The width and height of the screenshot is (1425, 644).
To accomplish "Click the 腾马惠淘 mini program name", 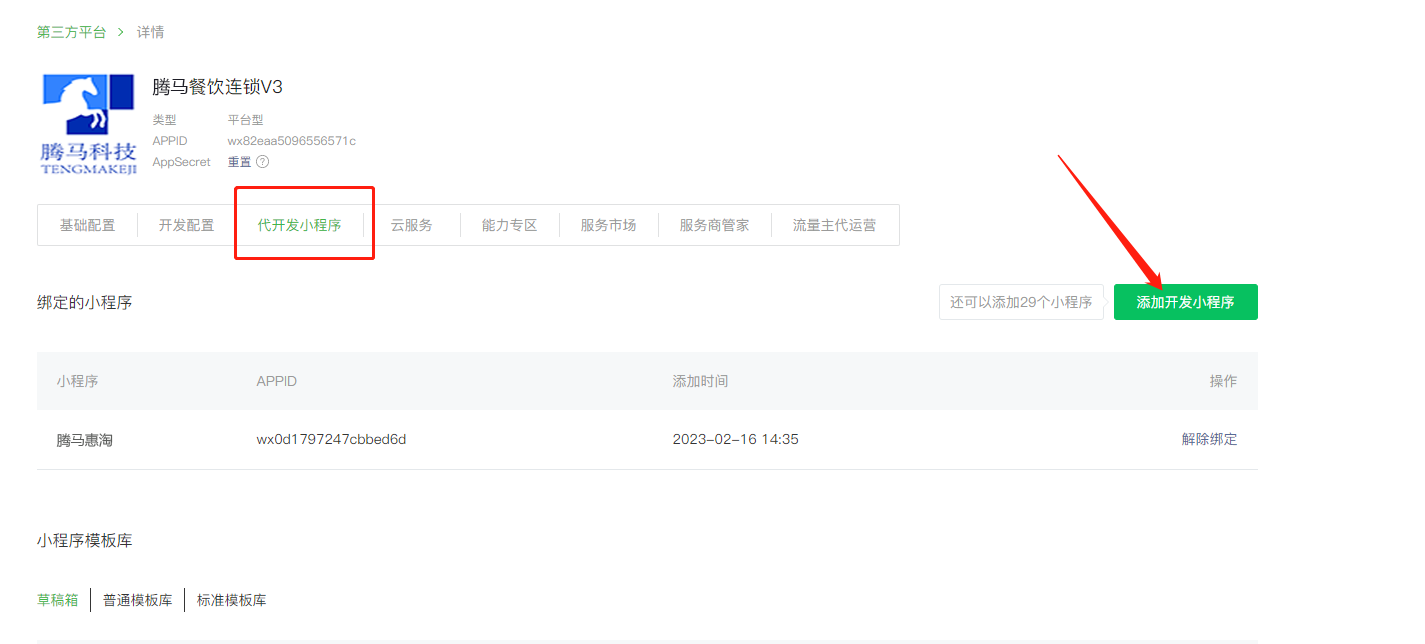I will click(x=85, y=439).
